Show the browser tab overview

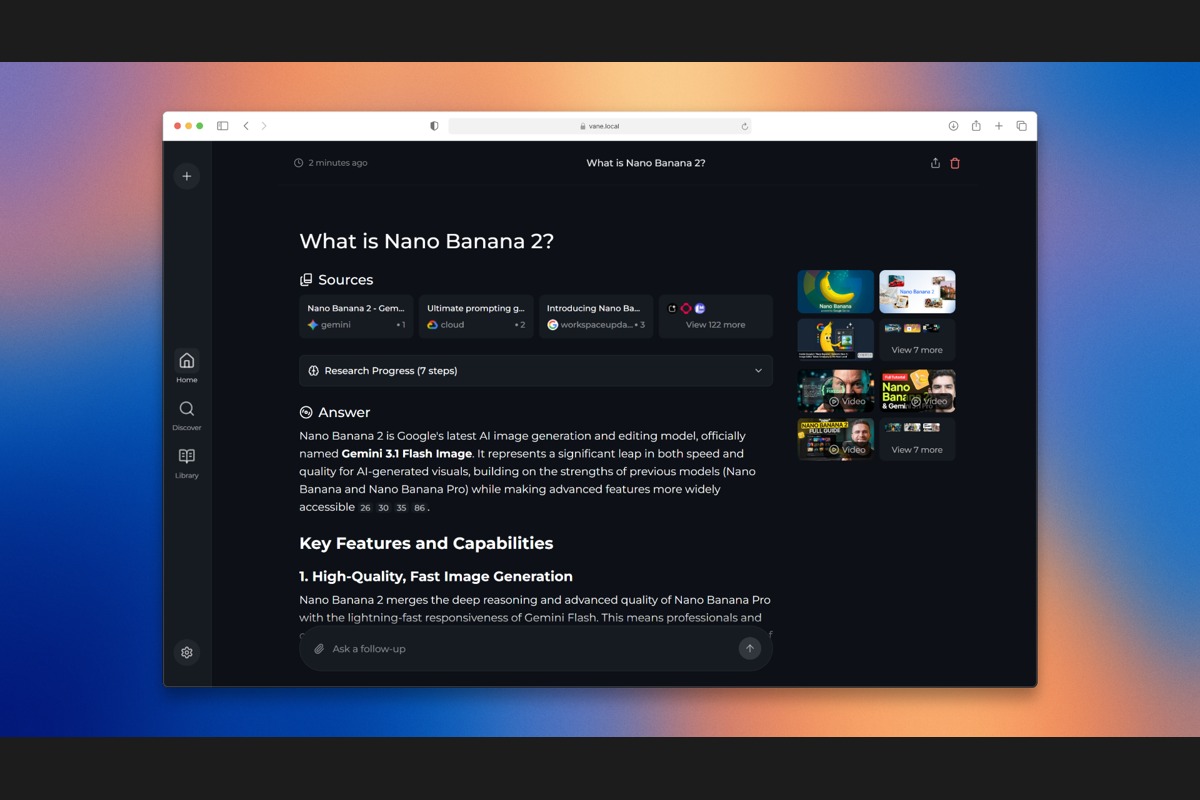tap(1021, 126)
